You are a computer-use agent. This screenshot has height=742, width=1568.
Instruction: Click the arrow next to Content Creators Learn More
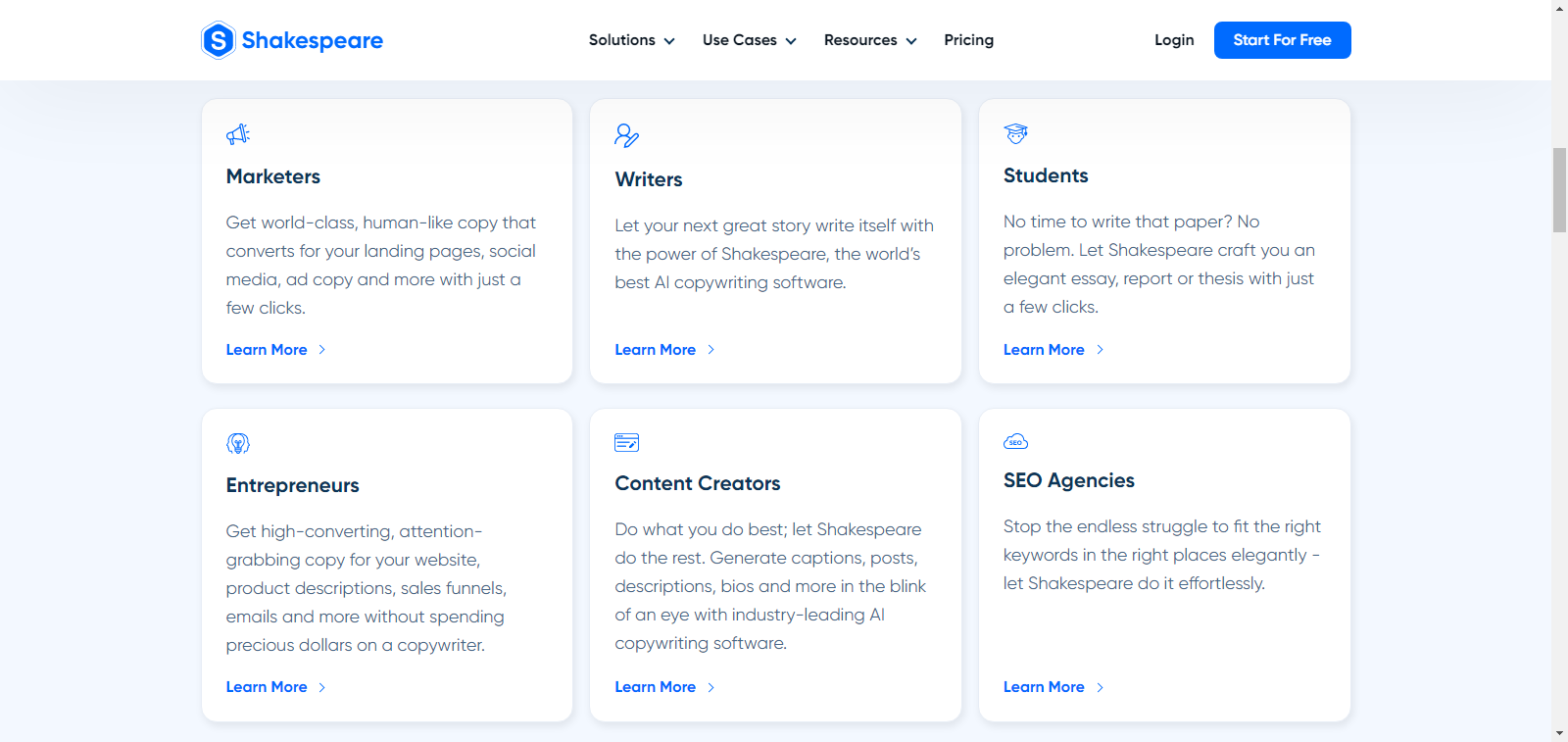710,687
